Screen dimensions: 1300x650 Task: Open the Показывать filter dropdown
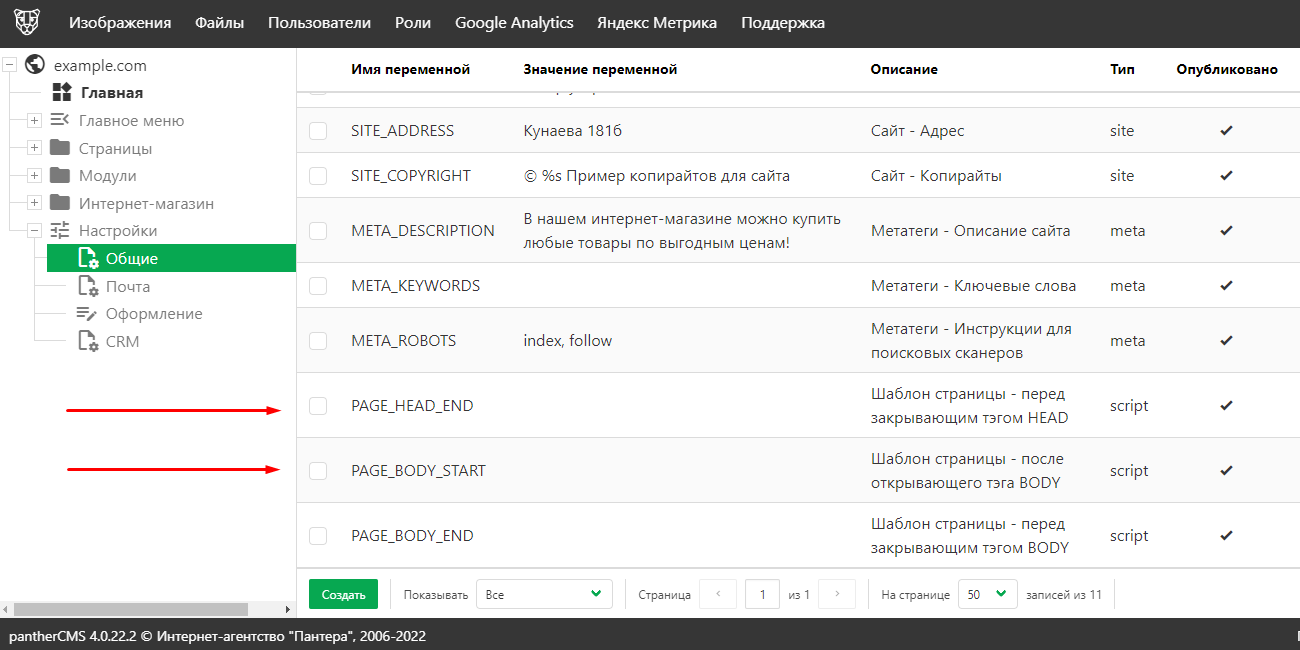pos(544,594)
